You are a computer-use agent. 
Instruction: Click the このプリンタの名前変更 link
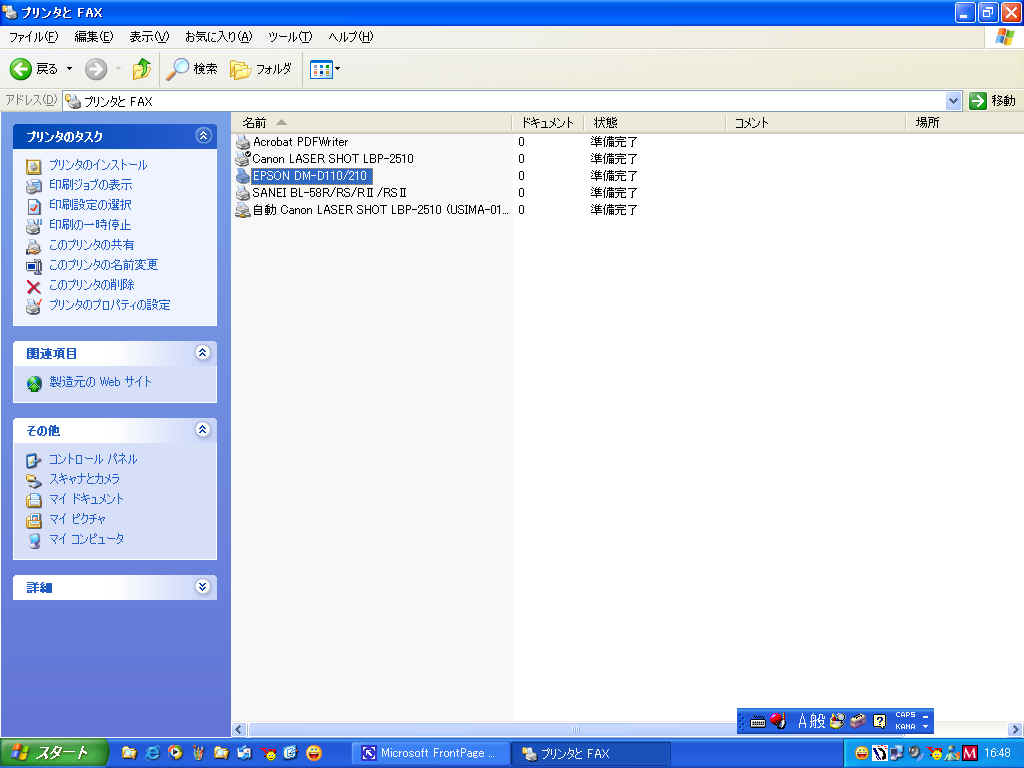103,264
